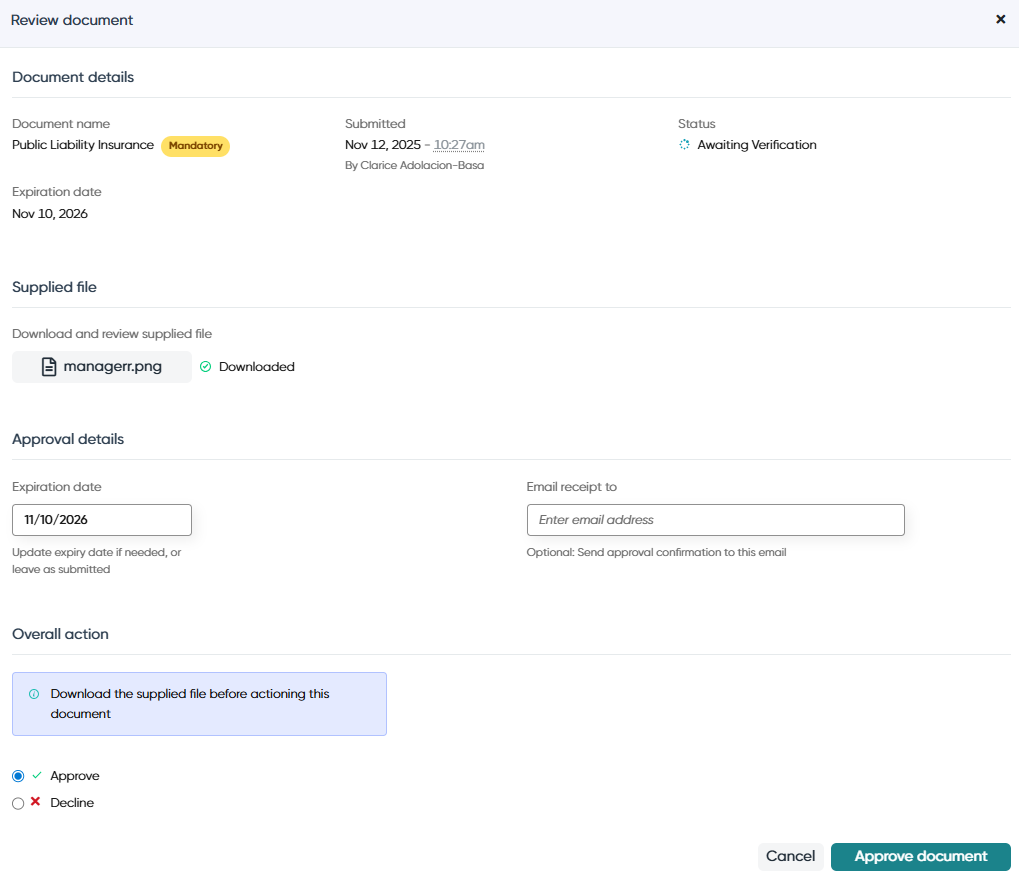This screenshot has width=1019, height=878.
Task: Click the Email receipt to field
Action: coord(716,520)
